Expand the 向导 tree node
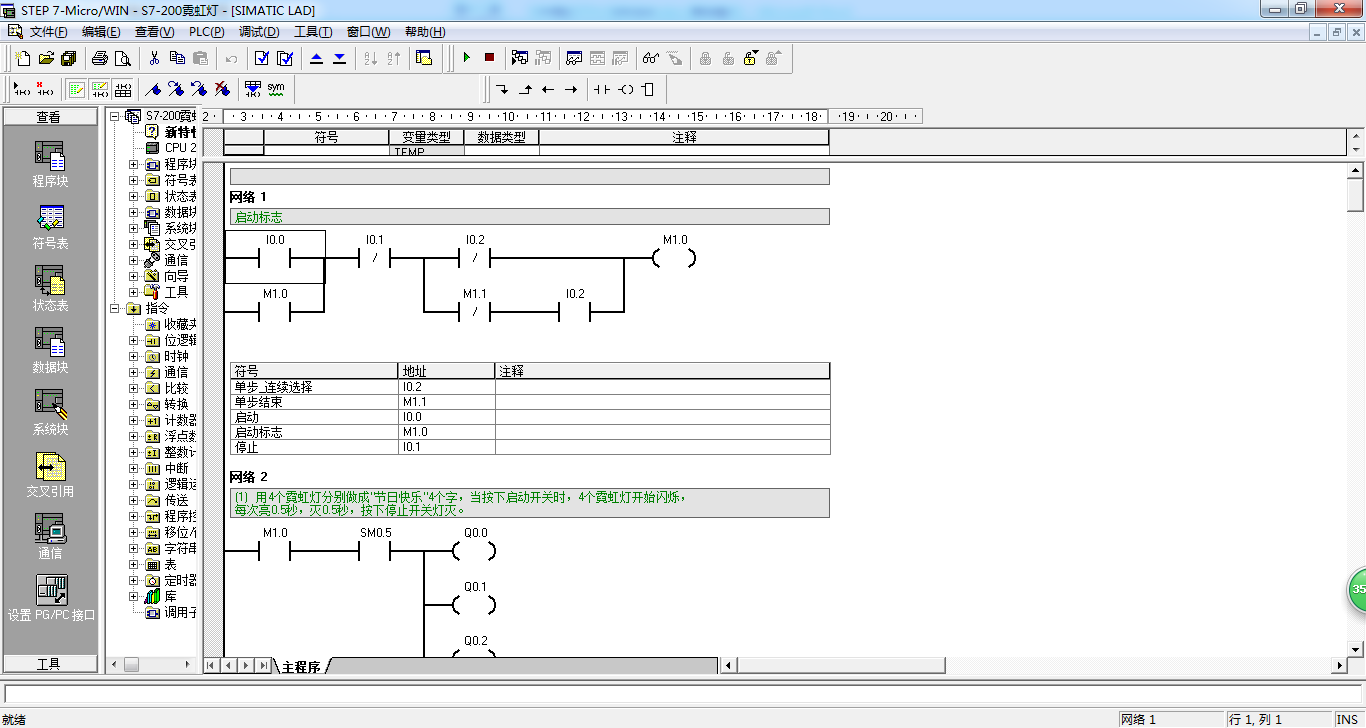The image size is (1366, 728). (x=134, y=276)
